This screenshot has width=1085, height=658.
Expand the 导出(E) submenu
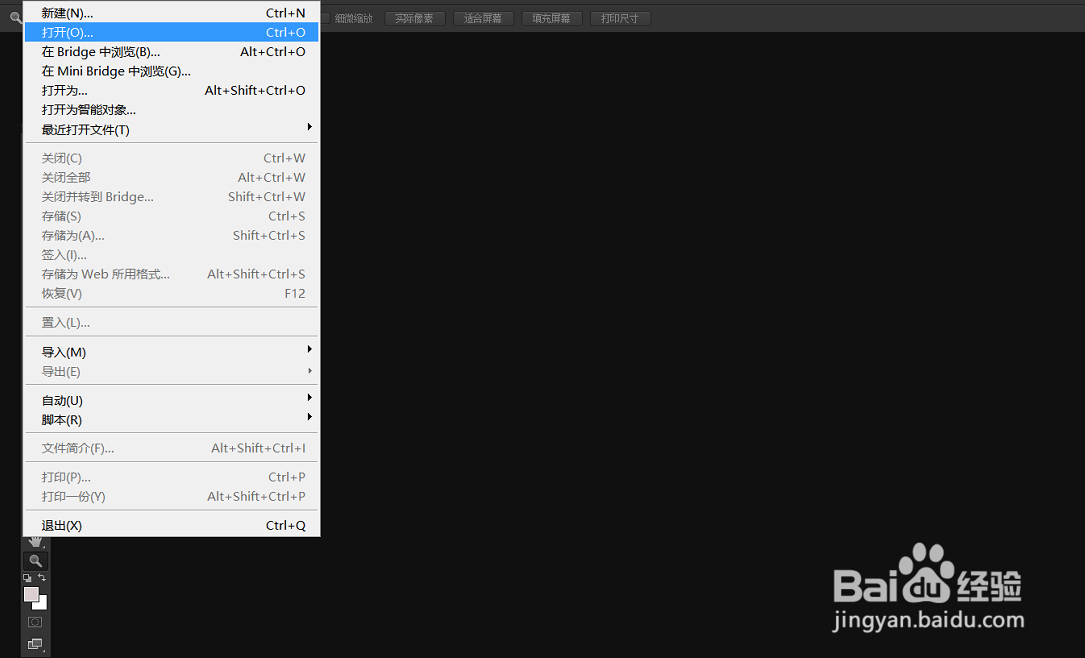pos(172,372)
